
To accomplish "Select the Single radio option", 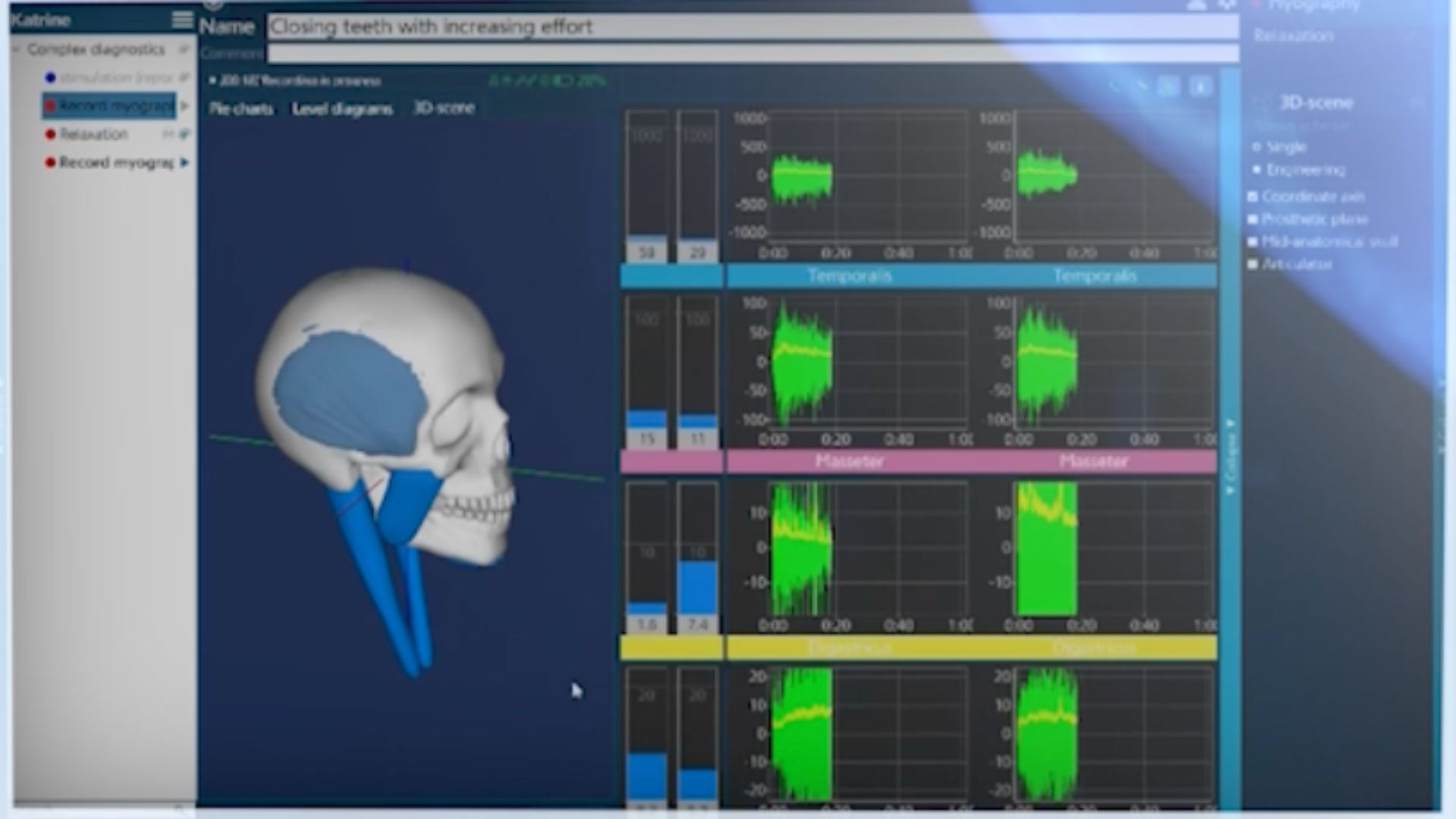I will 1257,147.
